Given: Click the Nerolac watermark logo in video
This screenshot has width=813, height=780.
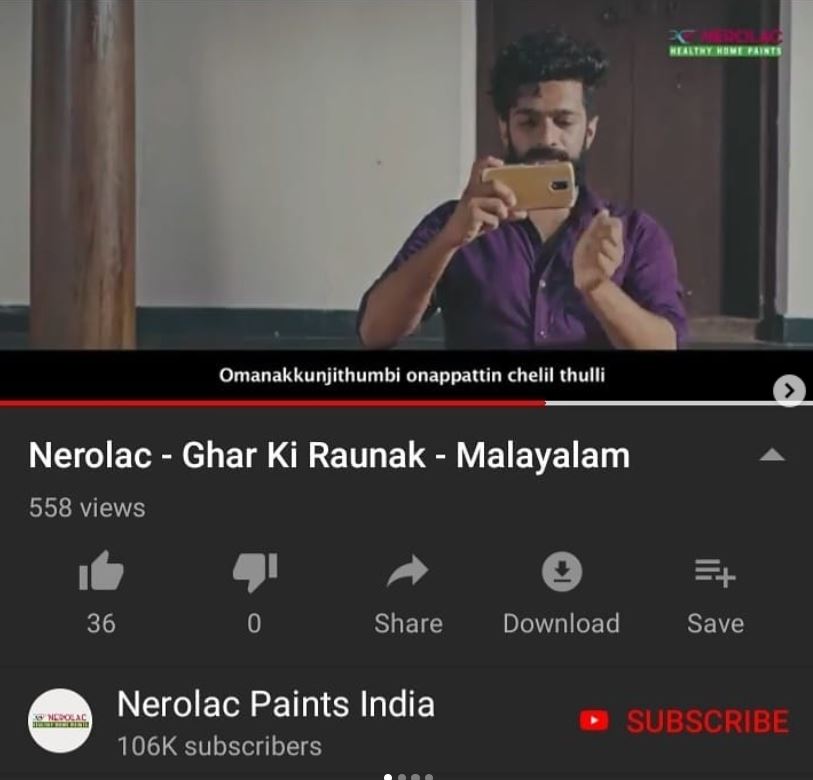Looking at the screenshot, I should pyautogui.click(x=725, y=43).
